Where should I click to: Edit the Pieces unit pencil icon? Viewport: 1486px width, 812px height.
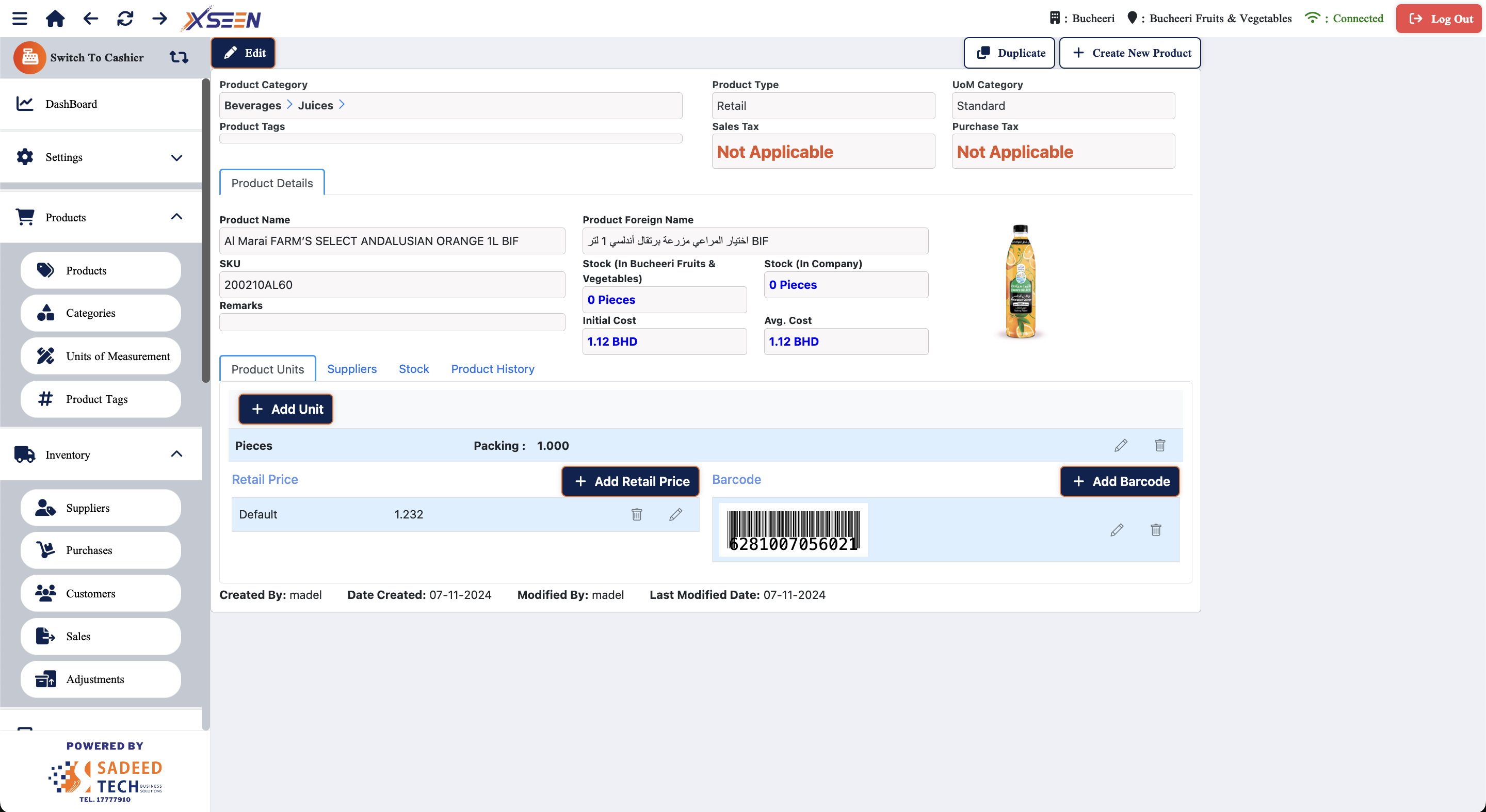click(1121, 445)
